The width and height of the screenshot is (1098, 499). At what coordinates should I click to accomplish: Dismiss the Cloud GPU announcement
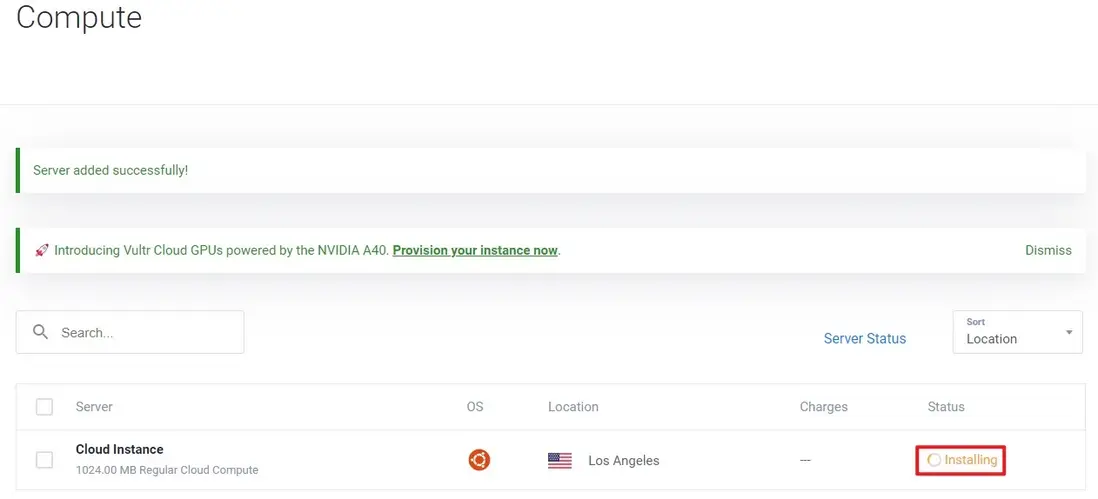pos(1048,250)
